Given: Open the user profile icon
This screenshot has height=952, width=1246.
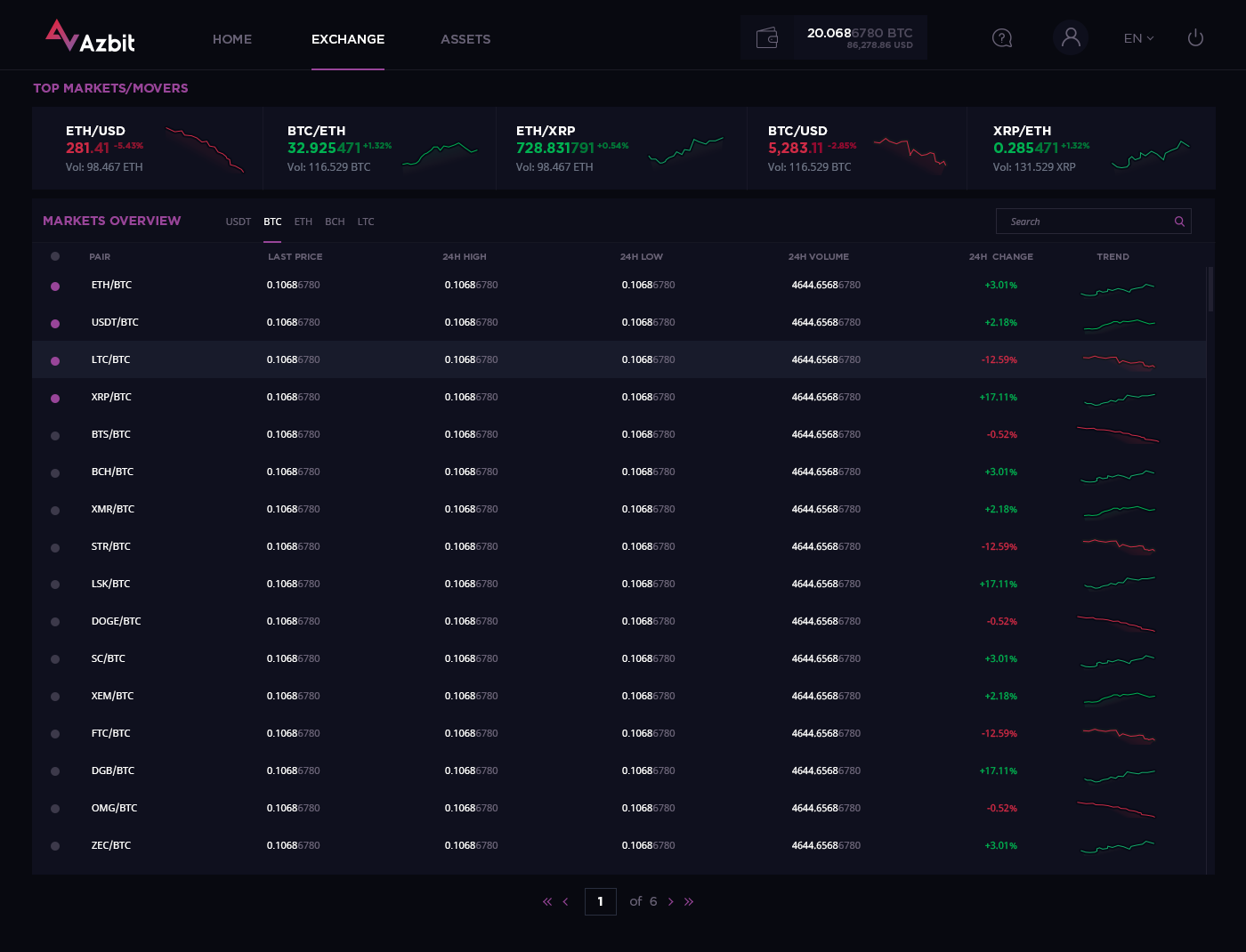Looking at the screenshot, I should [1071, 37].
